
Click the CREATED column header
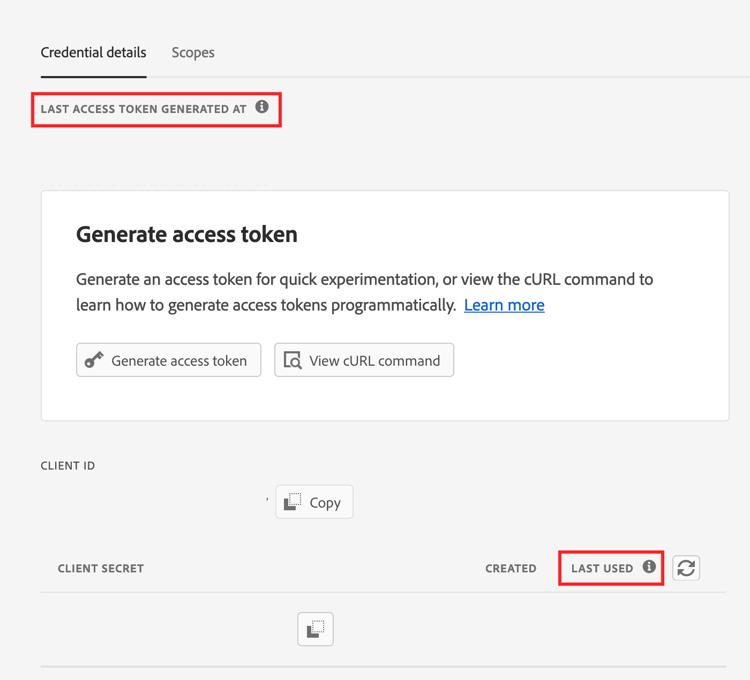511,568
